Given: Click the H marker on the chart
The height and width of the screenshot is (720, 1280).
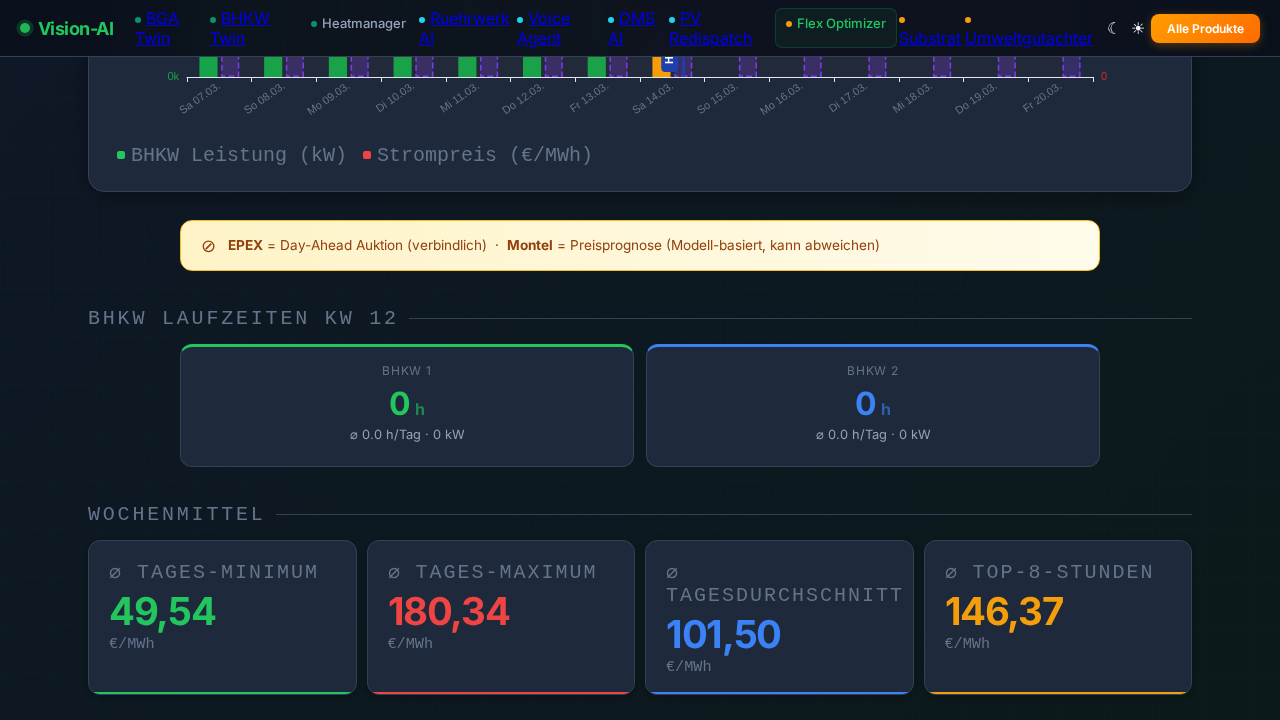Looking at the screenshot, I should (x=668, y=61).
